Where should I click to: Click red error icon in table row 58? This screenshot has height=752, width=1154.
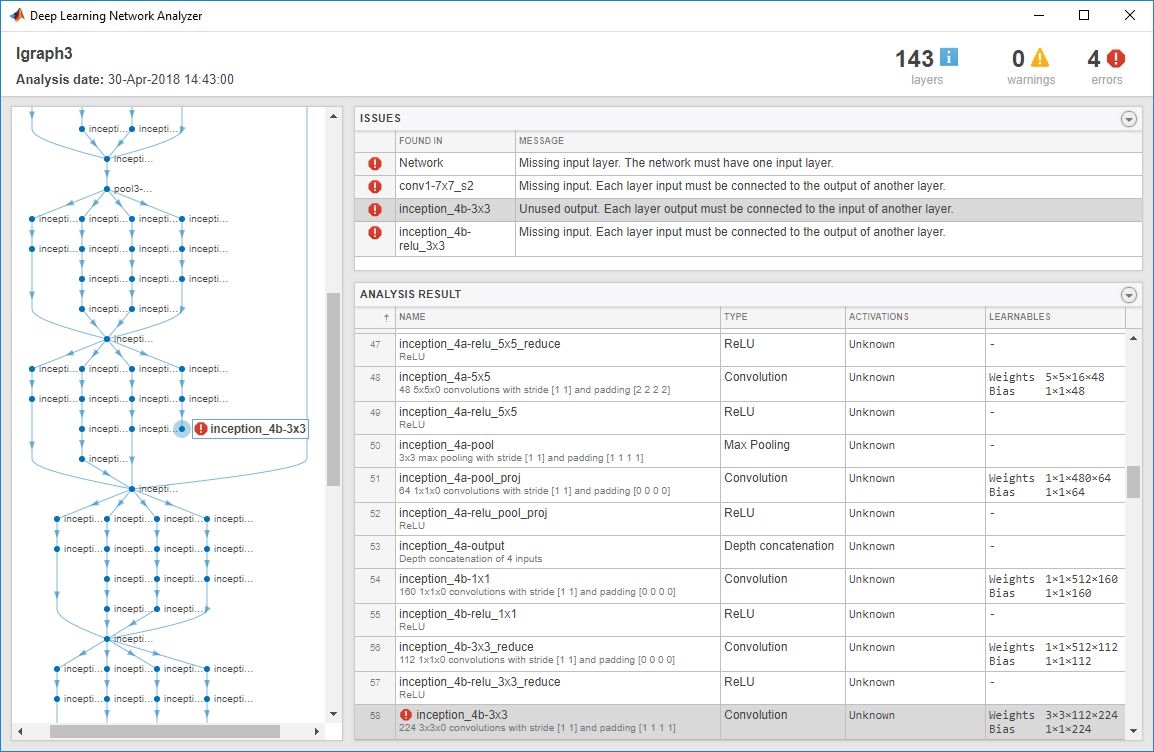(x=406, y=715)
